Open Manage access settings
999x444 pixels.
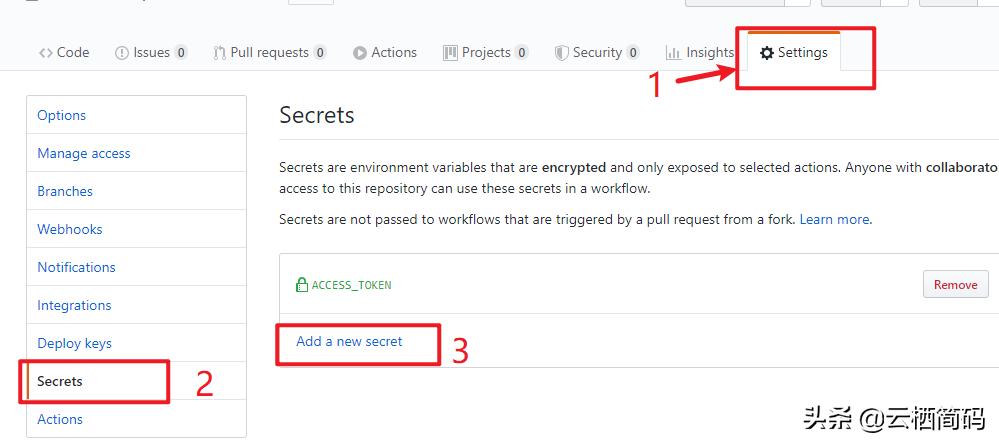pos(84,153)
